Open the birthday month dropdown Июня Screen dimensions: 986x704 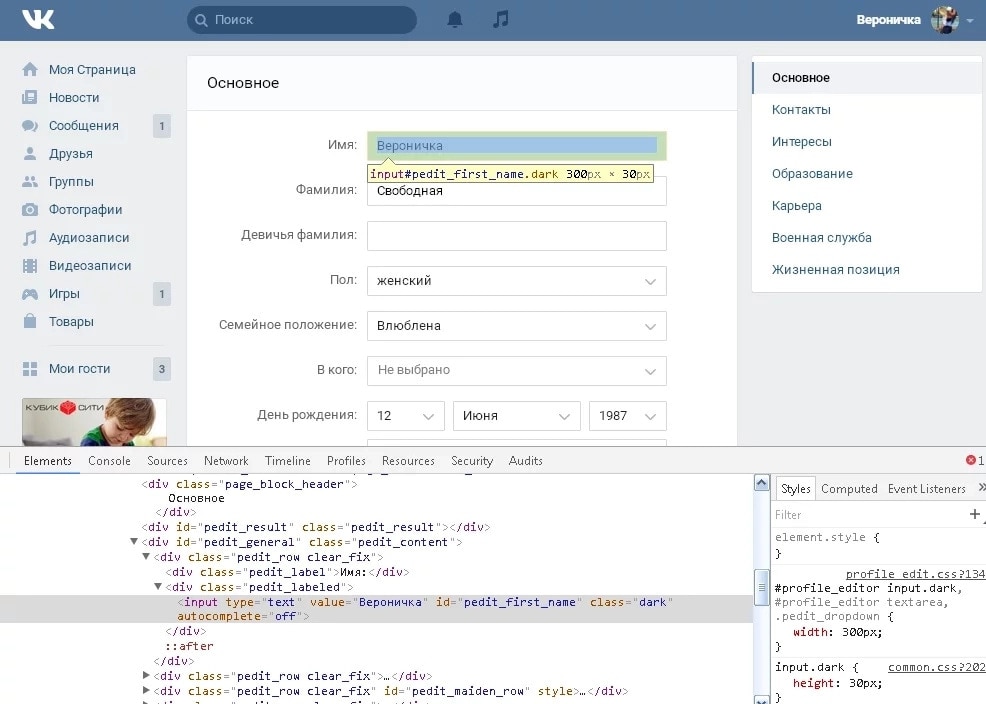tap(517, 415)
